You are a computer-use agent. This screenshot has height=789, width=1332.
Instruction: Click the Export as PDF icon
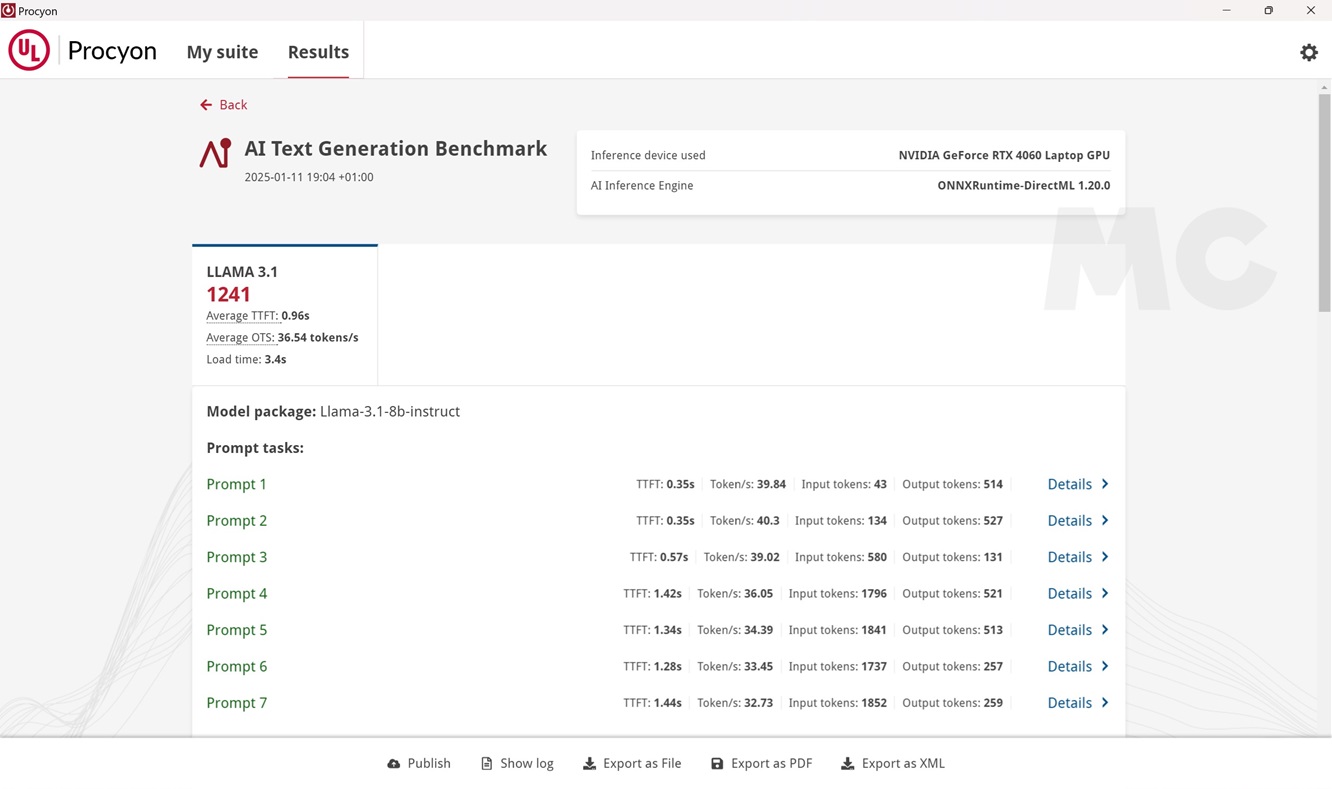(717, 764)
